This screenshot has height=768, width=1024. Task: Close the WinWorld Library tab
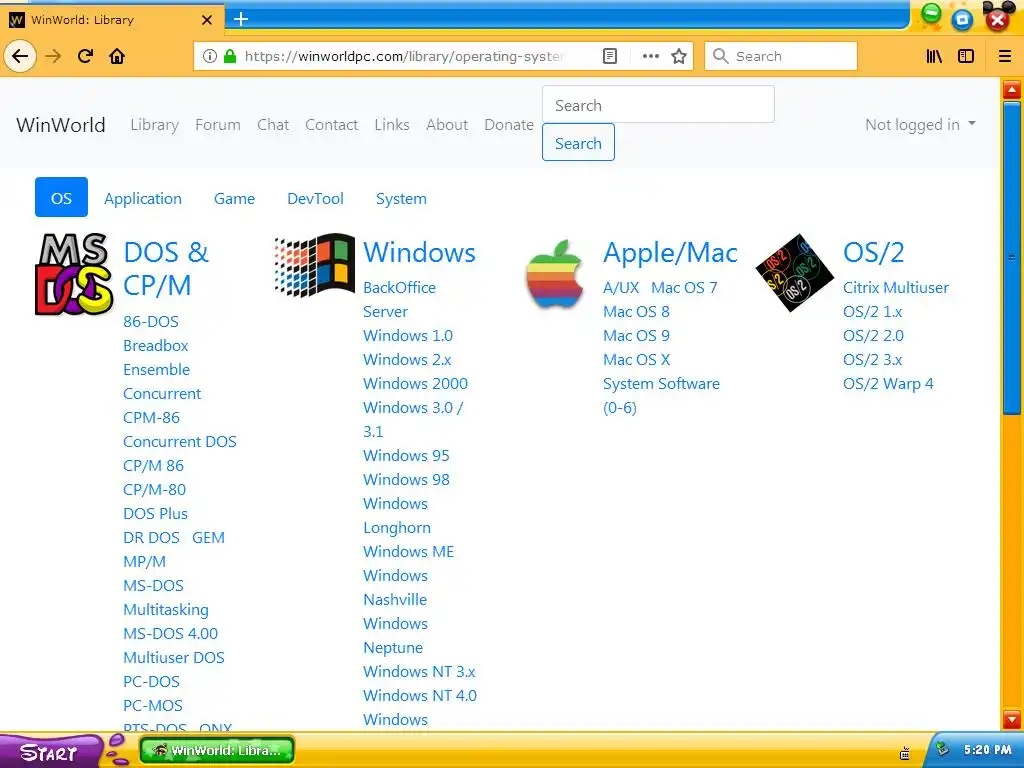pyautogui.click(x=207, y=20)
